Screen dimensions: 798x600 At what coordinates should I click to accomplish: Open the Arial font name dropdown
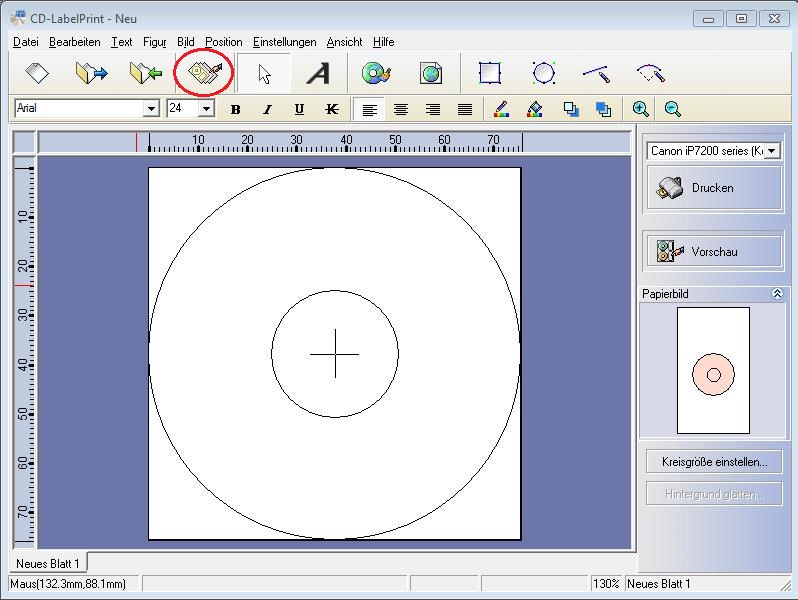[x=151, y=108]
